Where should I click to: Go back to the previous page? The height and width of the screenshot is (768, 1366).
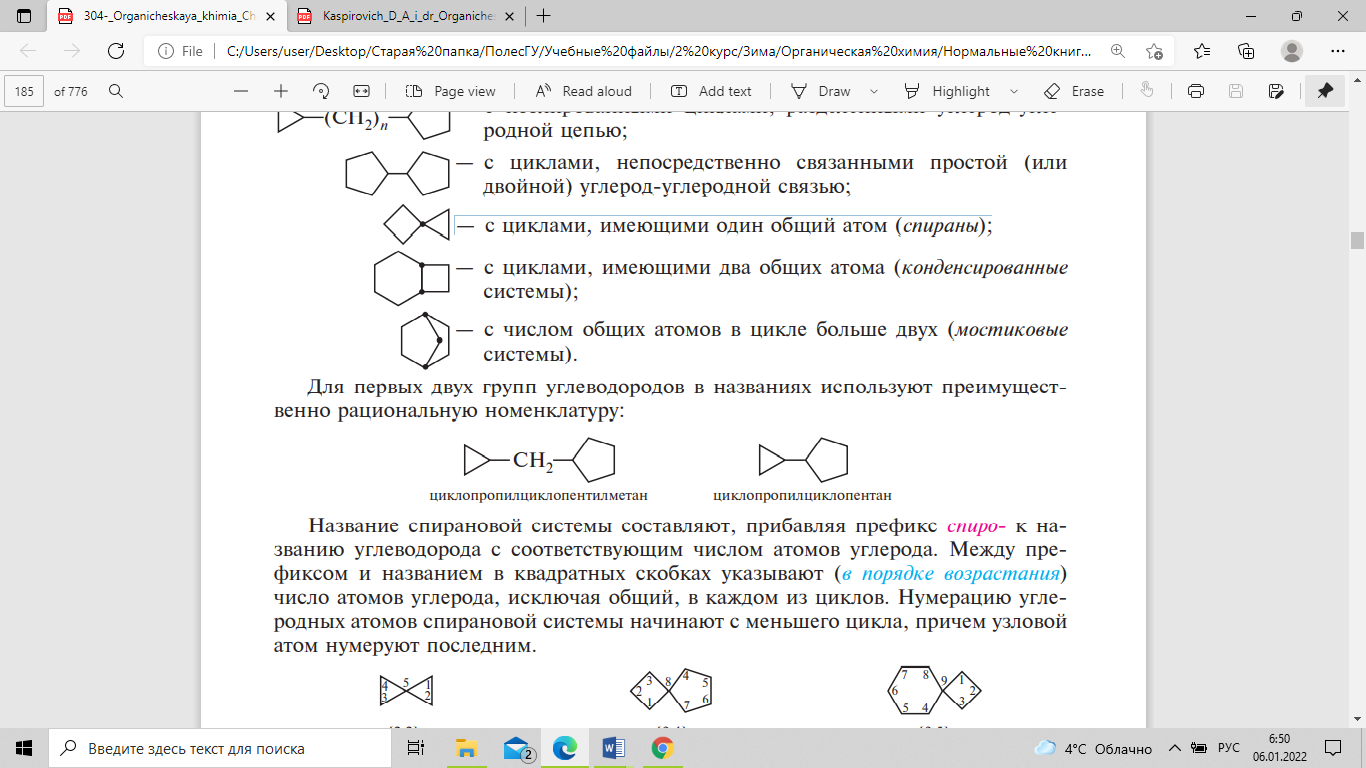(x=28, y=51)
